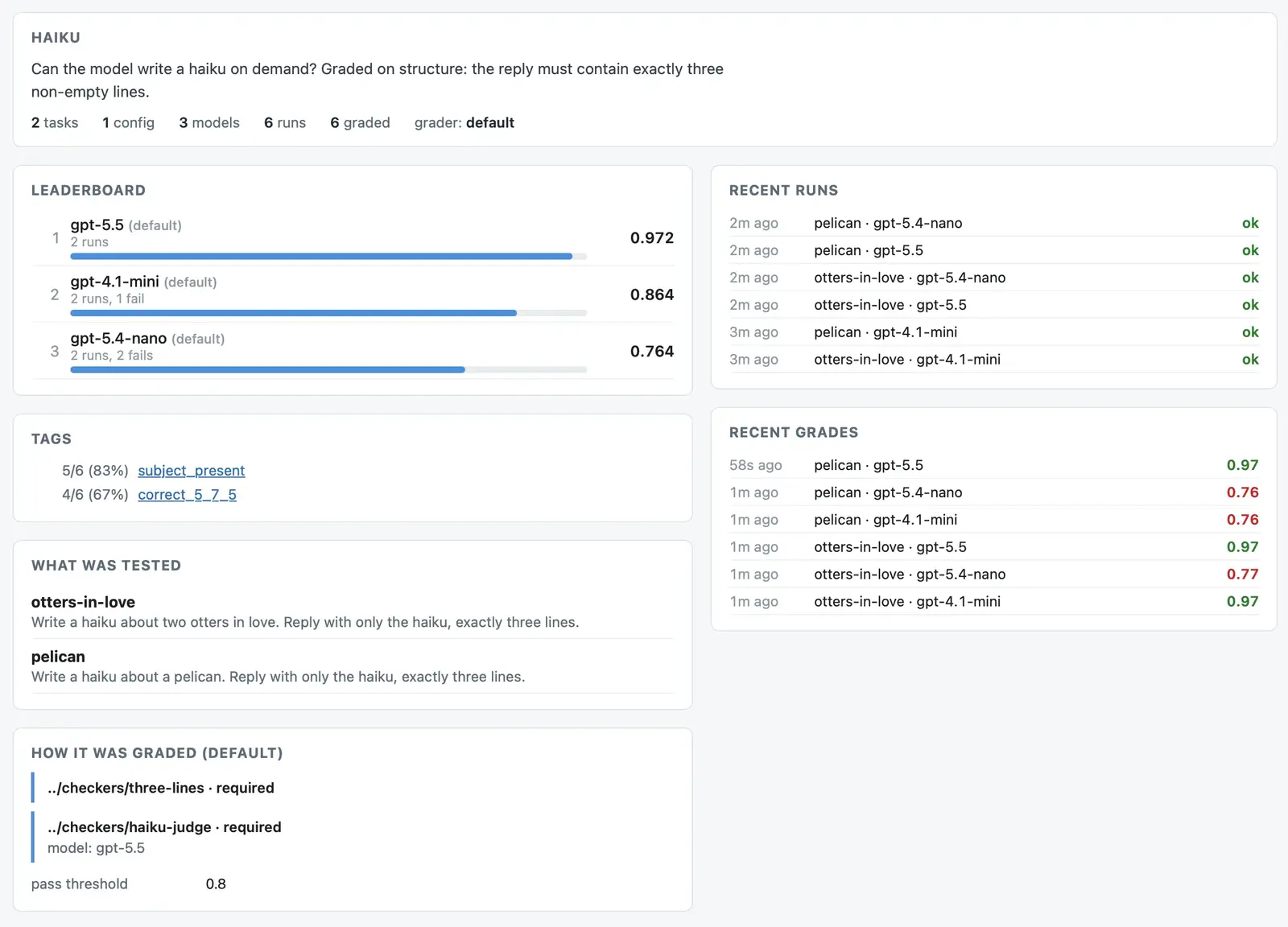This screenshot has height=927, width=1288.
Task: Click the 3 models summary stat
Action: coord(209,122)
